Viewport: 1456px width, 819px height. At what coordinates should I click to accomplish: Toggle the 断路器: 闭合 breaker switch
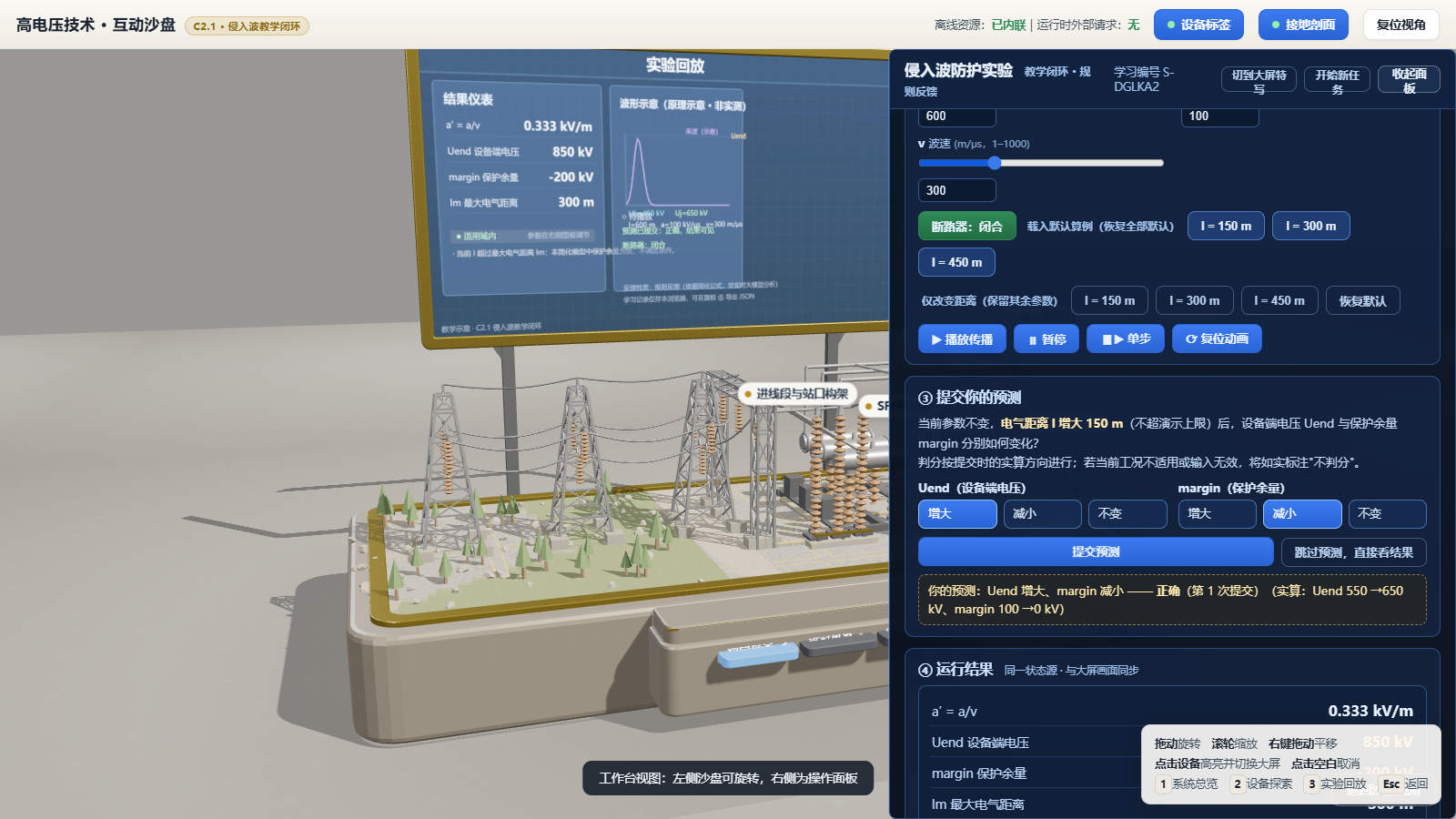coord(966,226)
